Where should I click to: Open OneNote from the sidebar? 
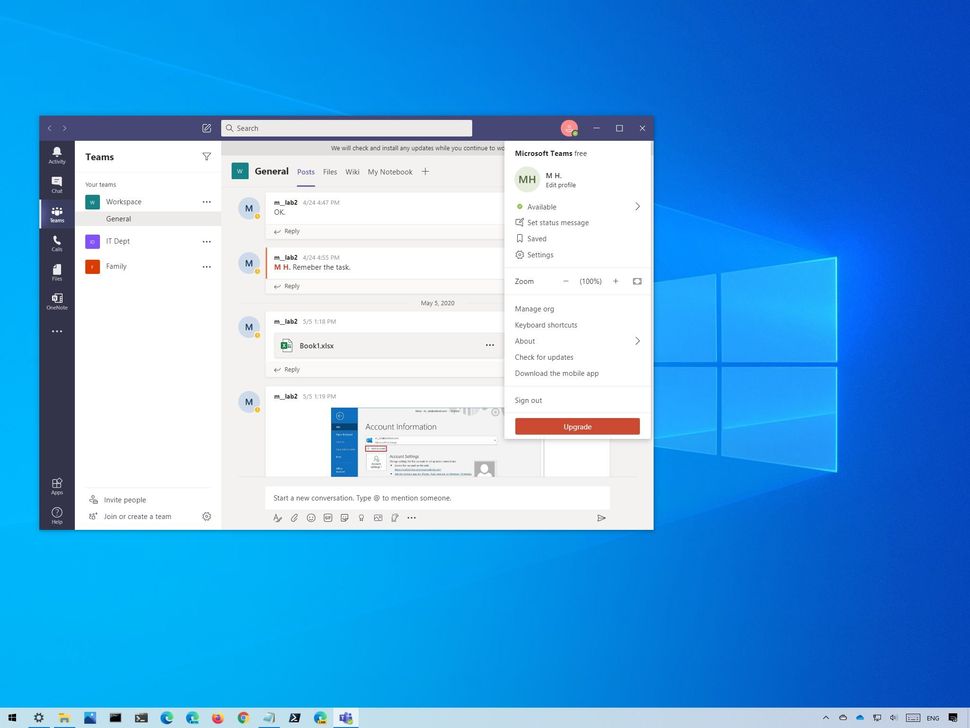(x=56, y=301)
